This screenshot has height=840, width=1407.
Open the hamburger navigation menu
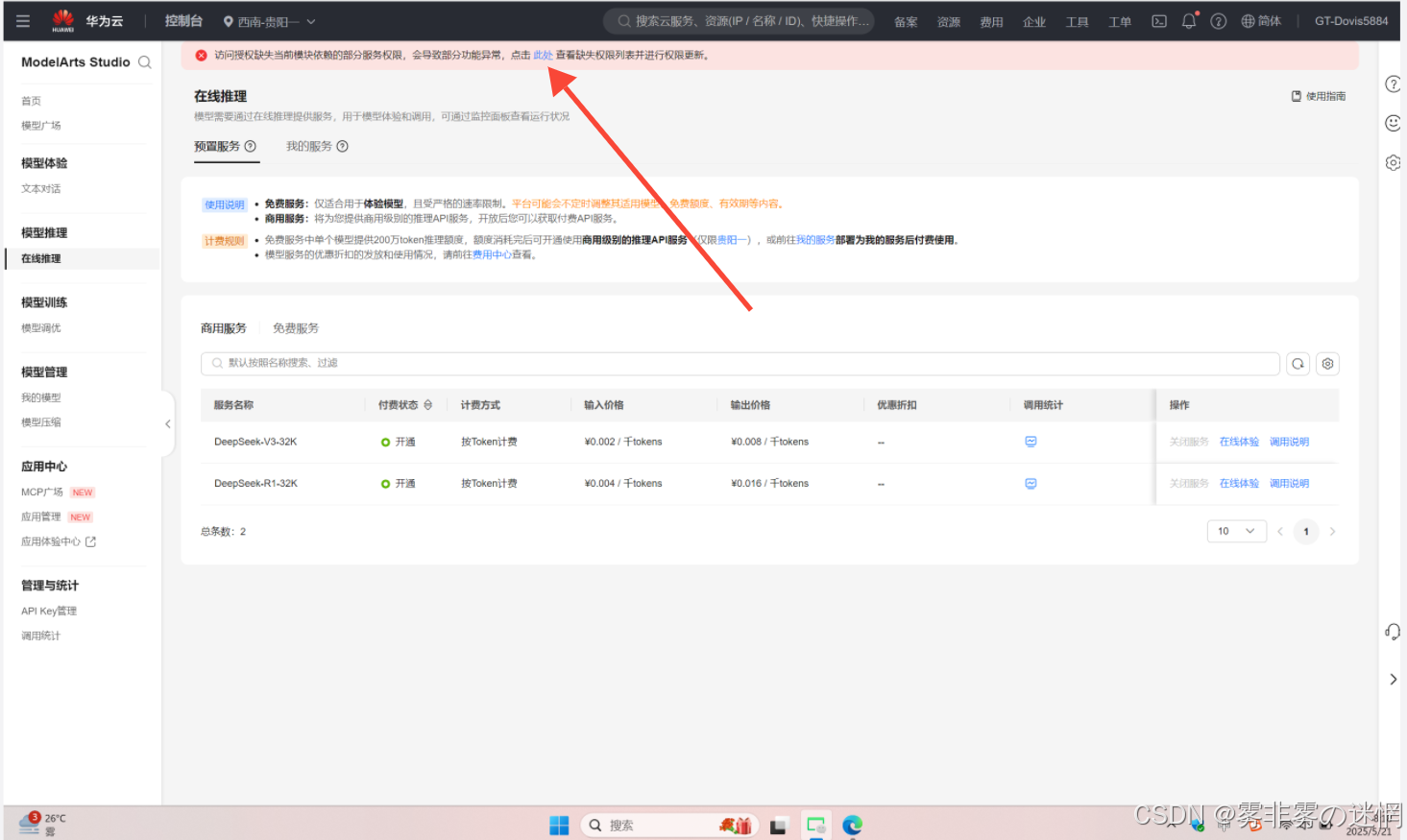[23, 21]
